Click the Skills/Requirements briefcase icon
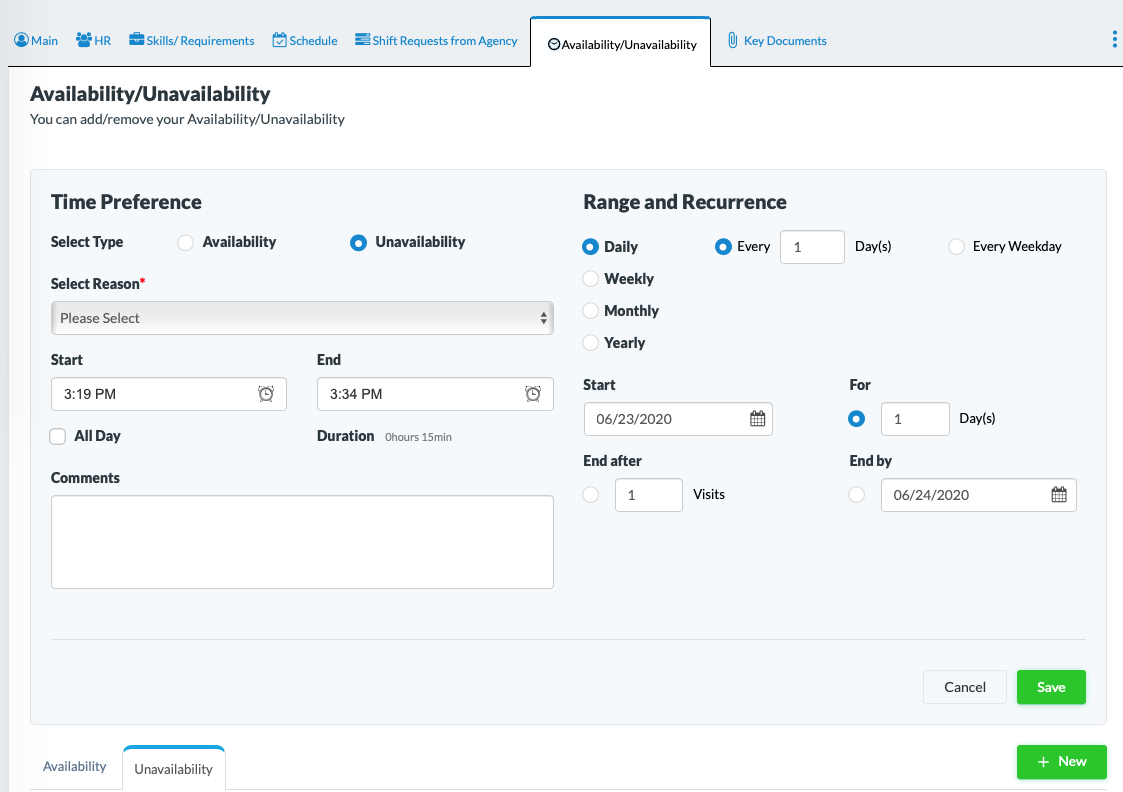Screen dimensions: 1123x792 point(136,41)
